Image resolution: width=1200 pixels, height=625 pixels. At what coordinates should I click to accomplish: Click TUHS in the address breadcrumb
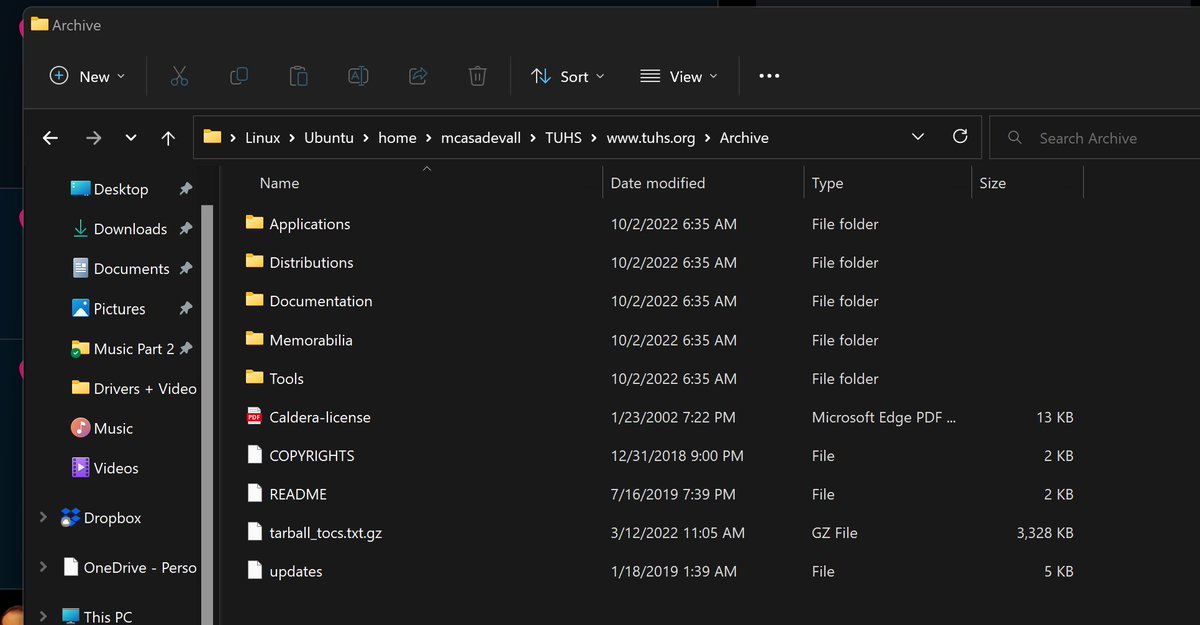pyautogui.click(x=564, y=138)
